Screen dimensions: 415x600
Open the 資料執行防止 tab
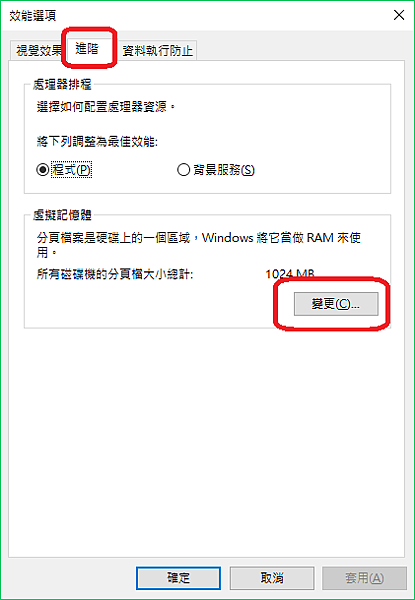click(157, 51)
